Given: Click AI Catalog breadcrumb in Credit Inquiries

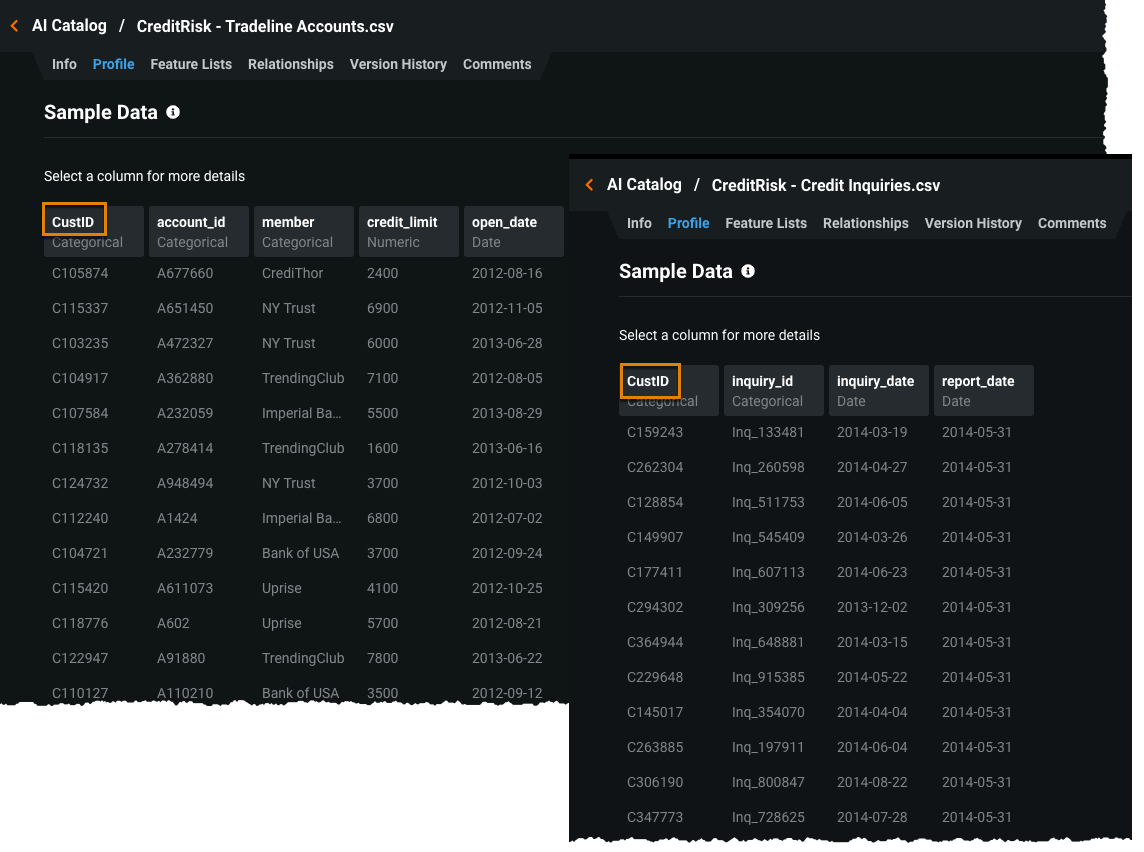Looking at the screenshot, I should click(x=644, y=185).
